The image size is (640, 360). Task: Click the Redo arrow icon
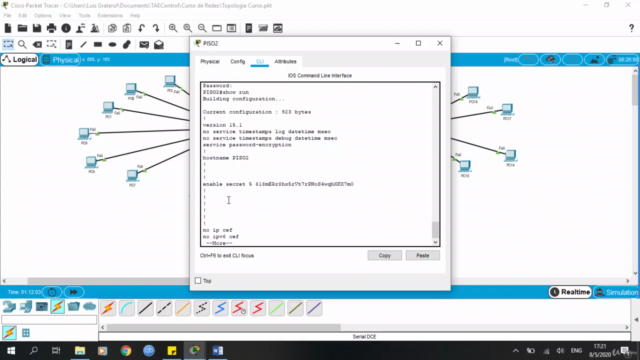156,28
